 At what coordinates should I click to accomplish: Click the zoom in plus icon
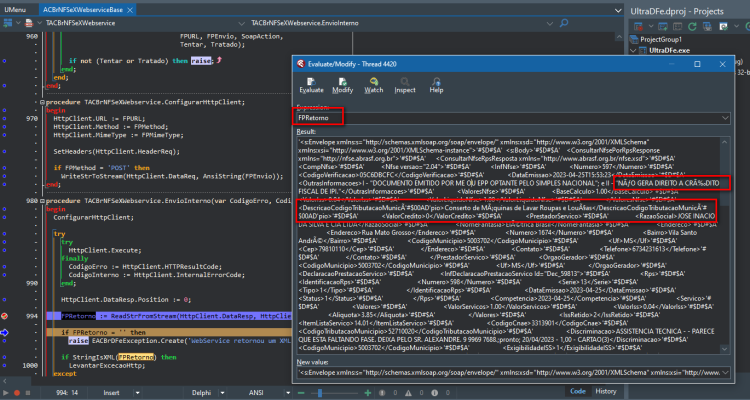(x=367, y=393)
